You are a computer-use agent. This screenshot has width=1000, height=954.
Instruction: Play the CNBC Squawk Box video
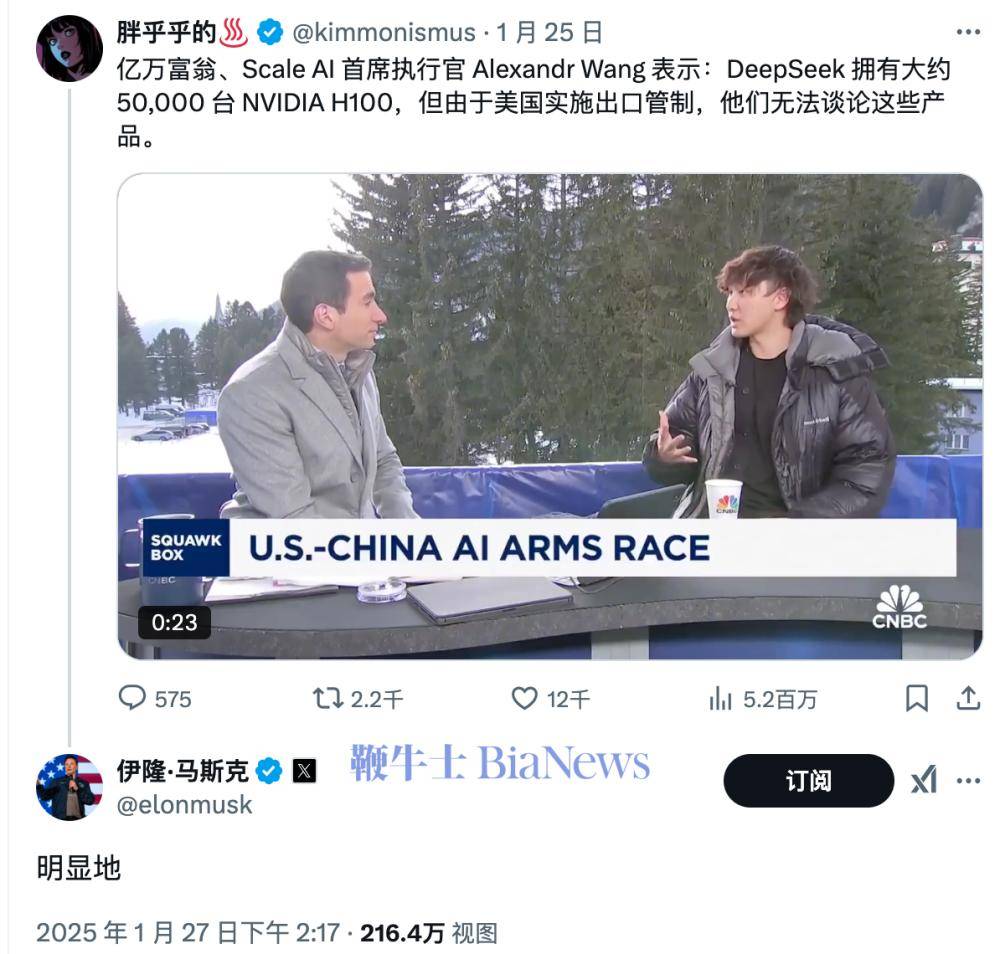point(550,416)
